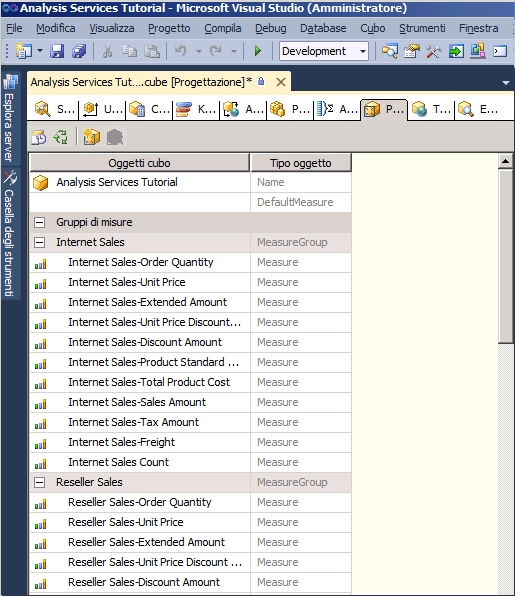The height and width of the screenshot is (596, 515).
Task: Open the Undo history dropdown arrow
Action: (x=199, y=51)
